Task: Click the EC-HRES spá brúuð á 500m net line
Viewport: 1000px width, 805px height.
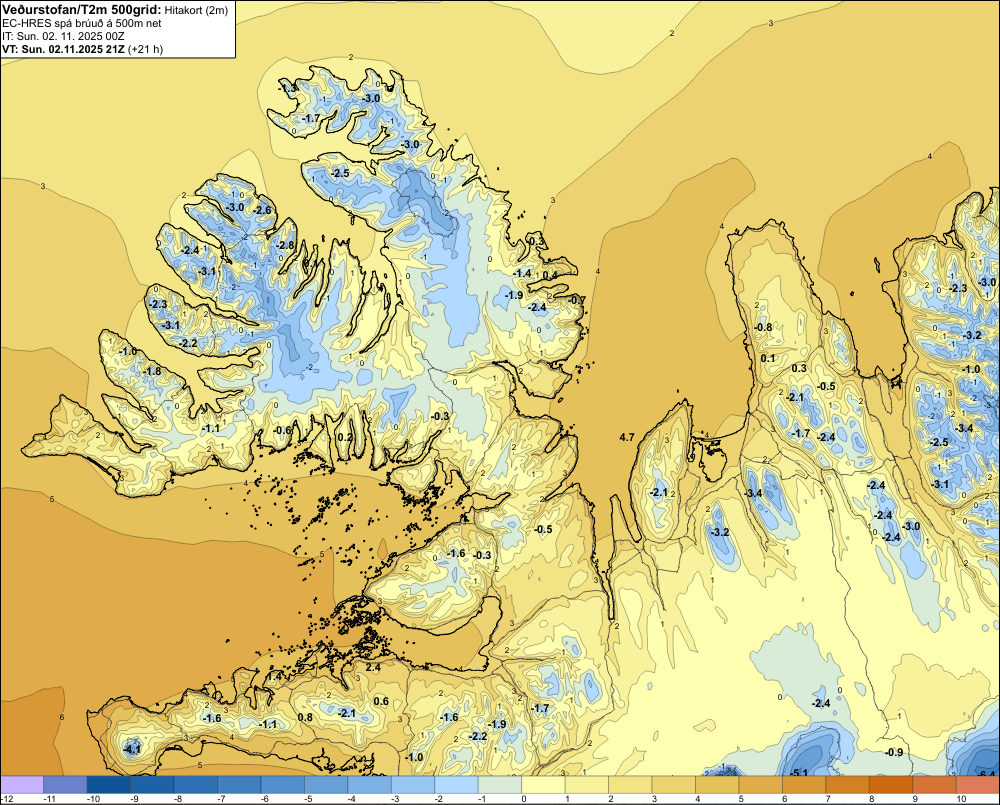Action: (x=82, y=23)
